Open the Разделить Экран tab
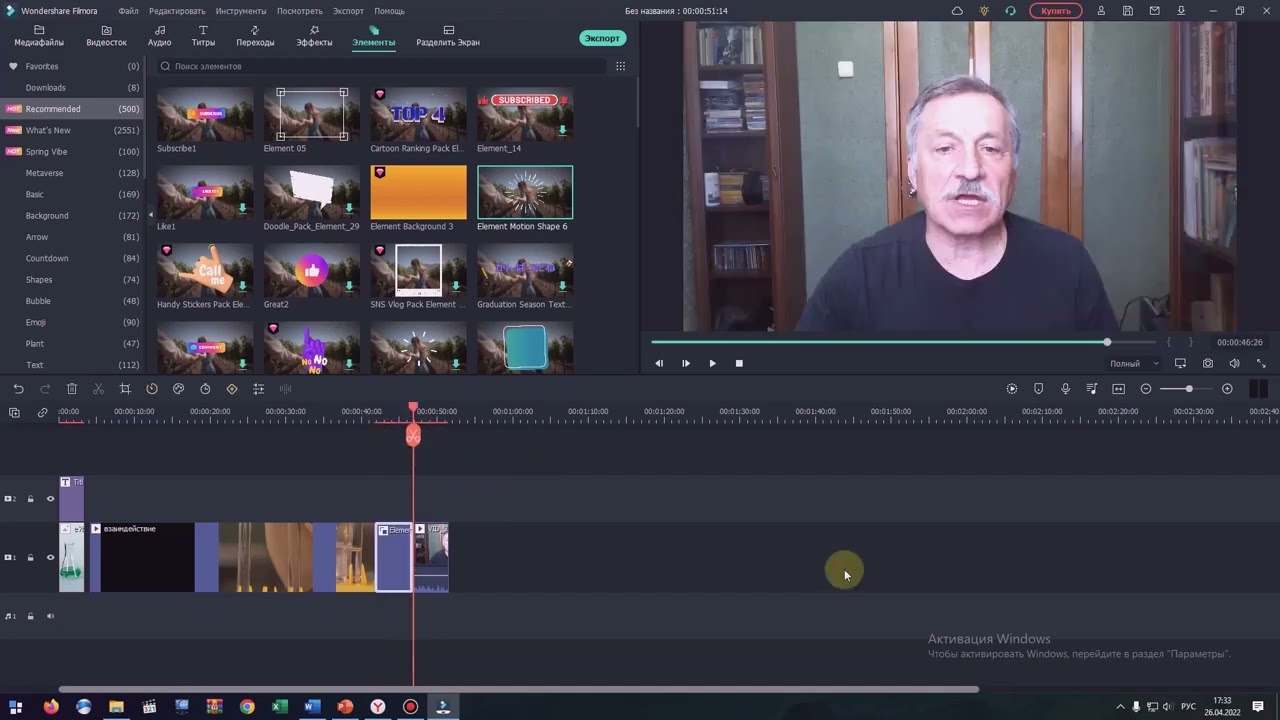This screenshot has height=720, width=1280. tap(448, 36)
